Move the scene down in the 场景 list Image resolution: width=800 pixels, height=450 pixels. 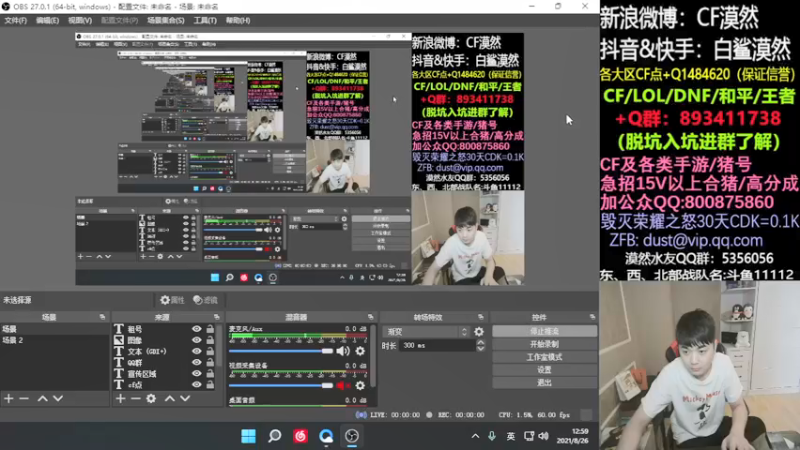coord(58,398)
